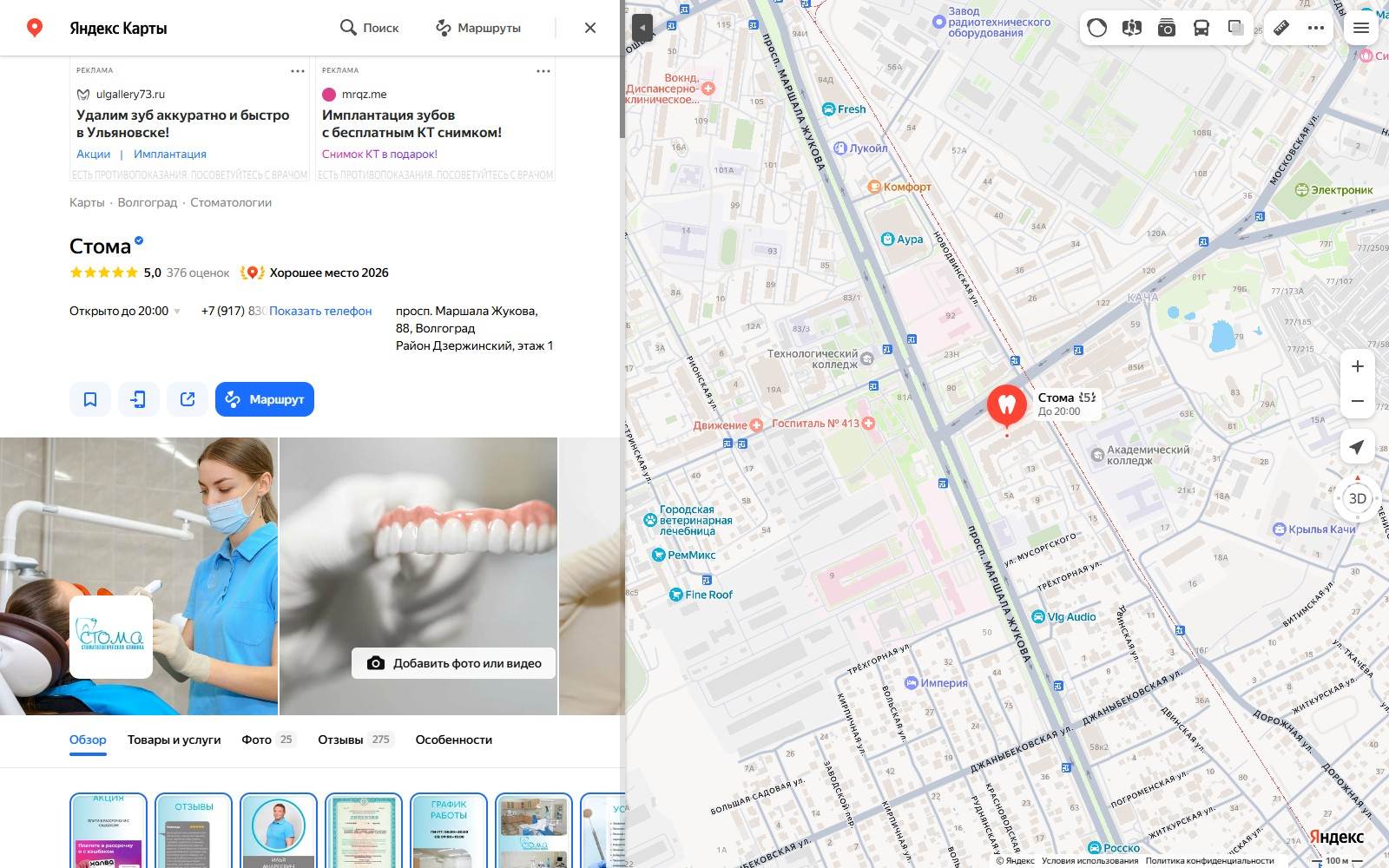
Task: Open the license certificate story
Action: click(x=364, y=831)
